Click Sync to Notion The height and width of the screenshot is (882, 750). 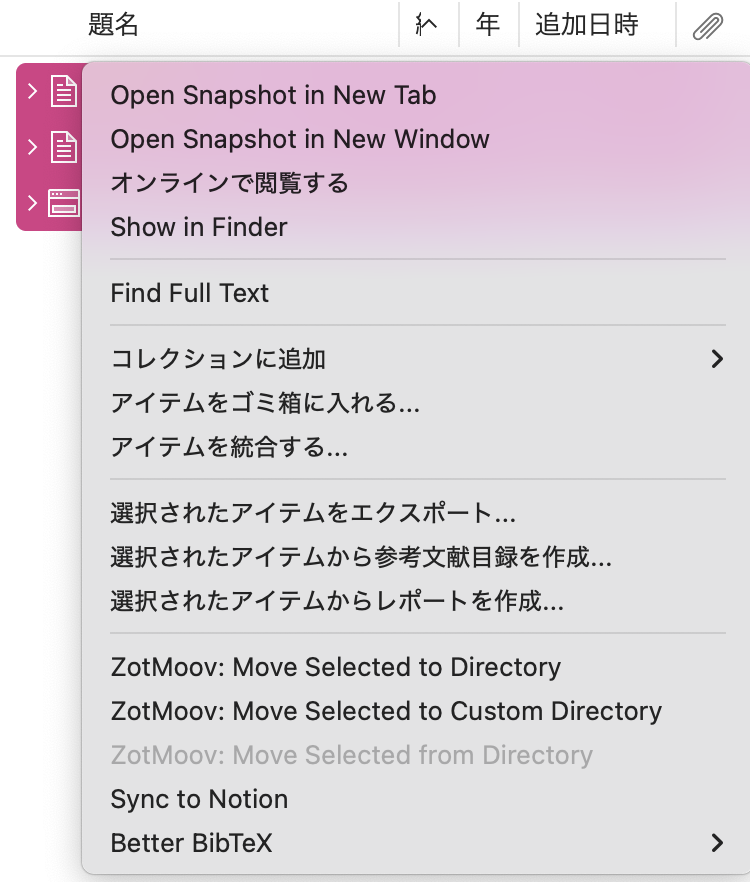(x=199, y=799)
